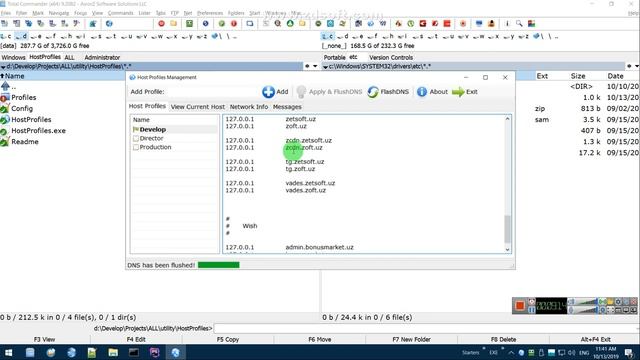The height and width of the screenshot is (360, 640).
Task: Open right panel directory history dropdown arrow
Action: (637, 66)
